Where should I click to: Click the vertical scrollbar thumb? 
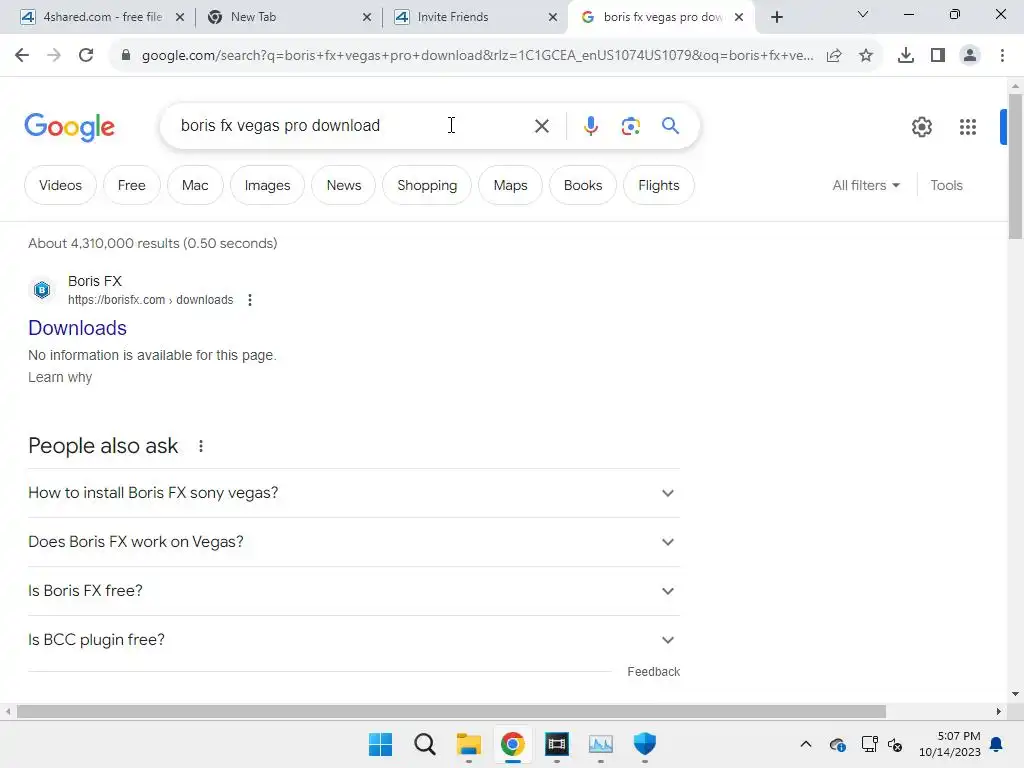pos(1015,167)
